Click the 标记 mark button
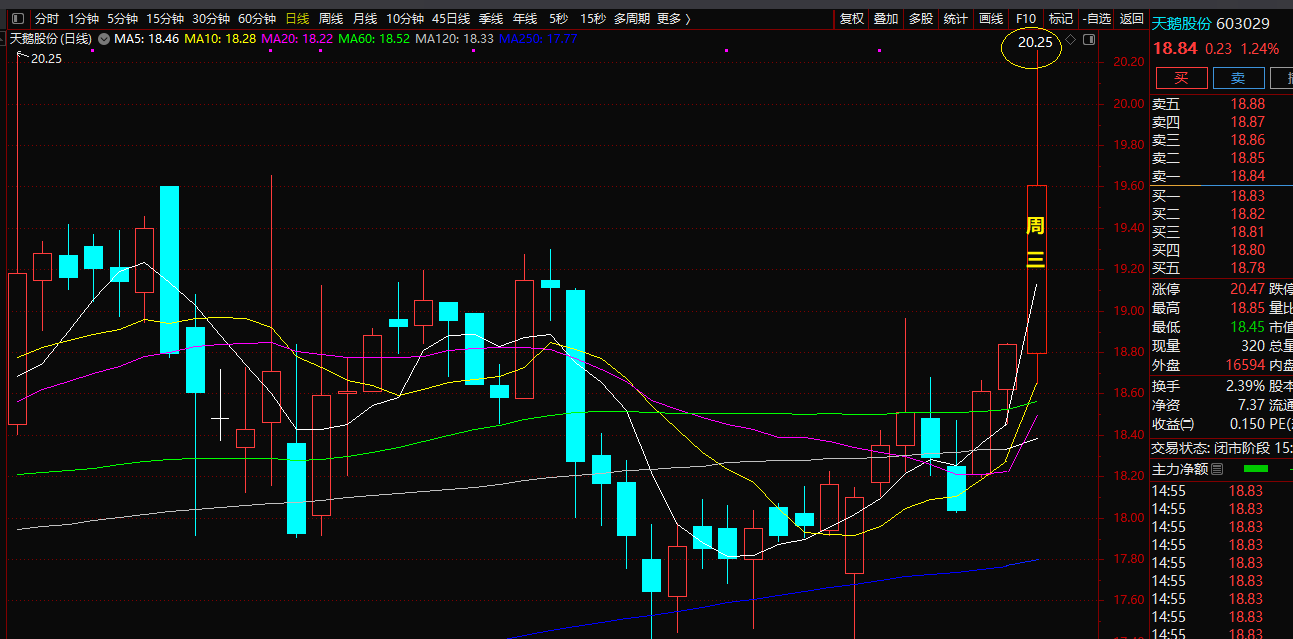The image size is (1293, 639). click(x=1061, y=19)
